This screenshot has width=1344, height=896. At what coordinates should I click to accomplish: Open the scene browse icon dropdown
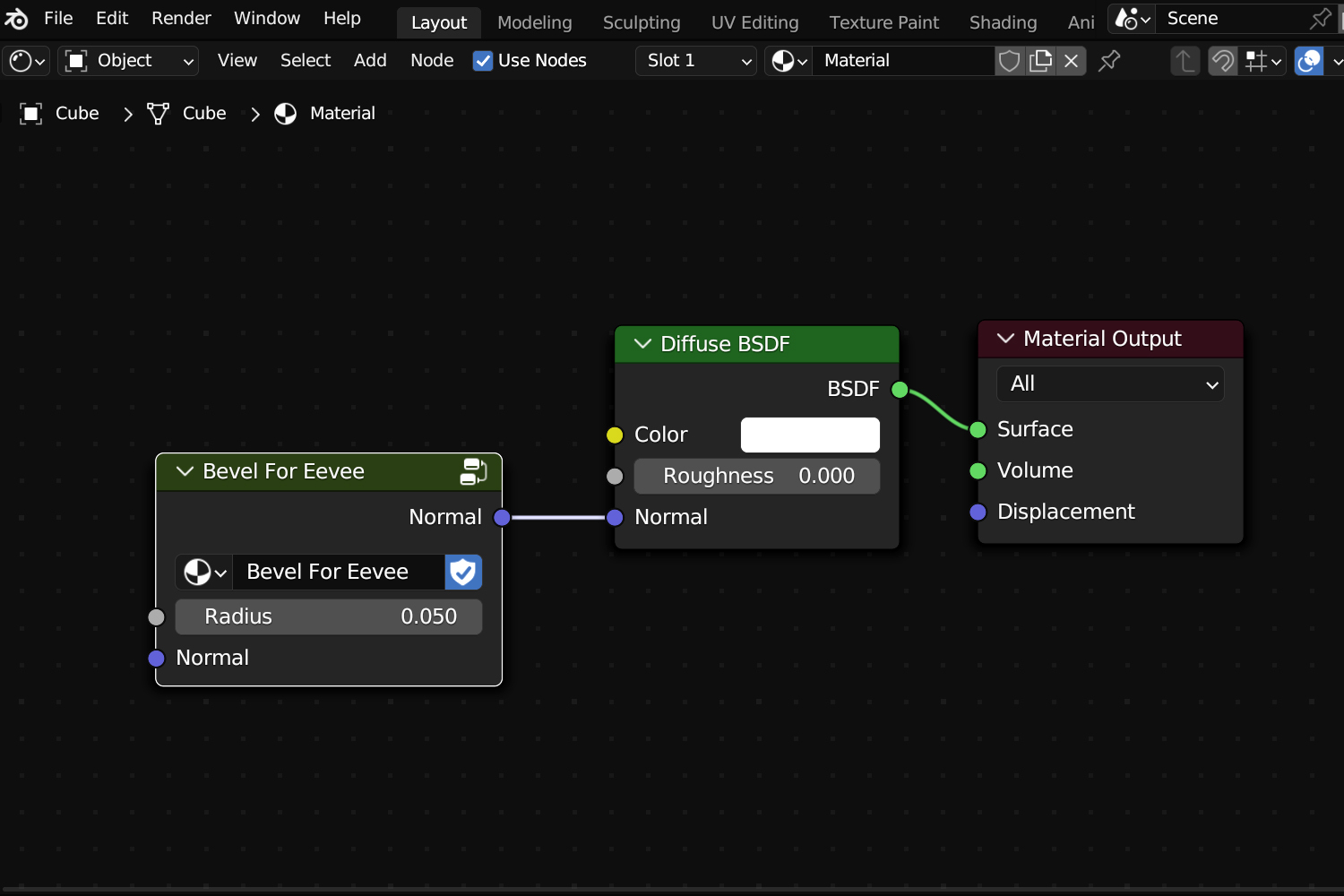pyautogui.click(x=1133, y=19)
